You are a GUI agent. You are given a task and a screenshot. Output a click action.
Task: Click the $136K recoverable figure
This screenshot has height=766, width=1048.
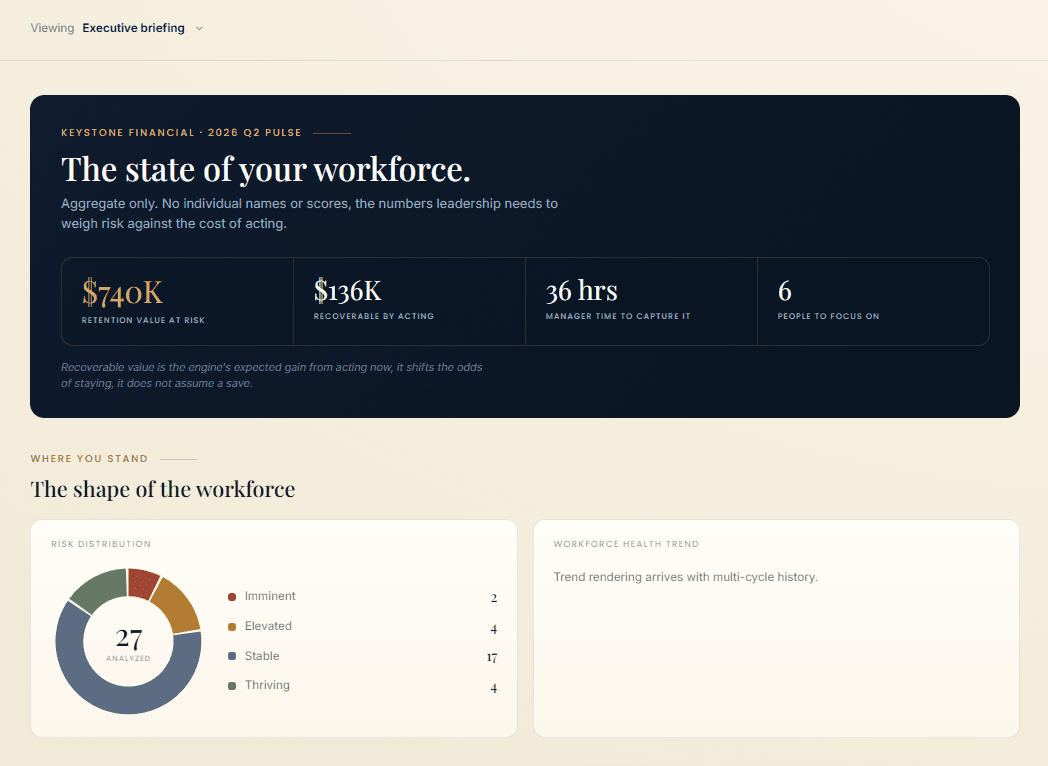click(348, 291)
